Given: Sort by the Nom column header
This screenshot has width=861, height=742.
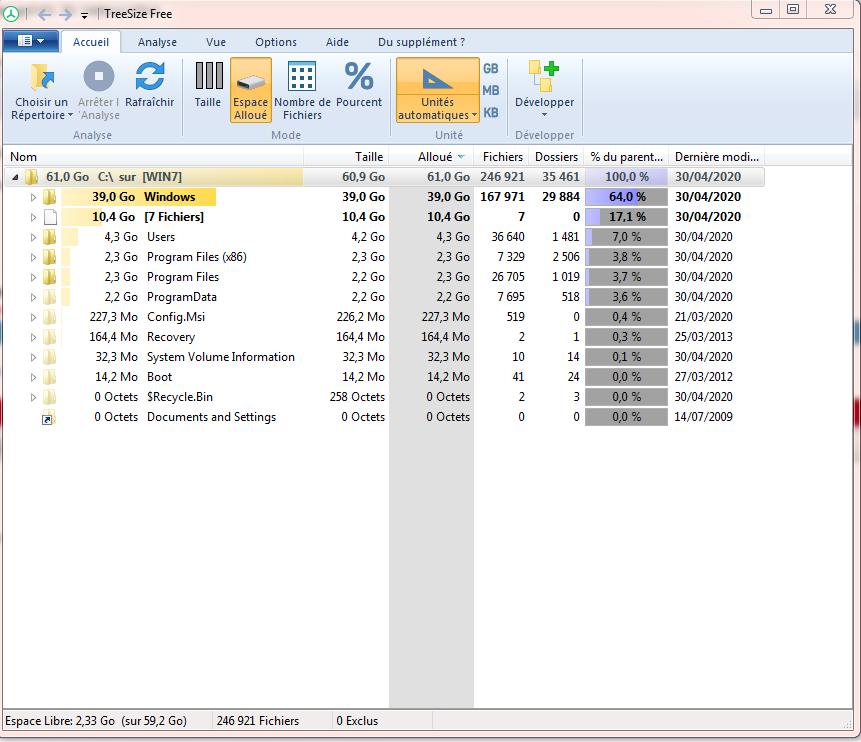Looking at the screenshot, I should (x=154, y=157).
